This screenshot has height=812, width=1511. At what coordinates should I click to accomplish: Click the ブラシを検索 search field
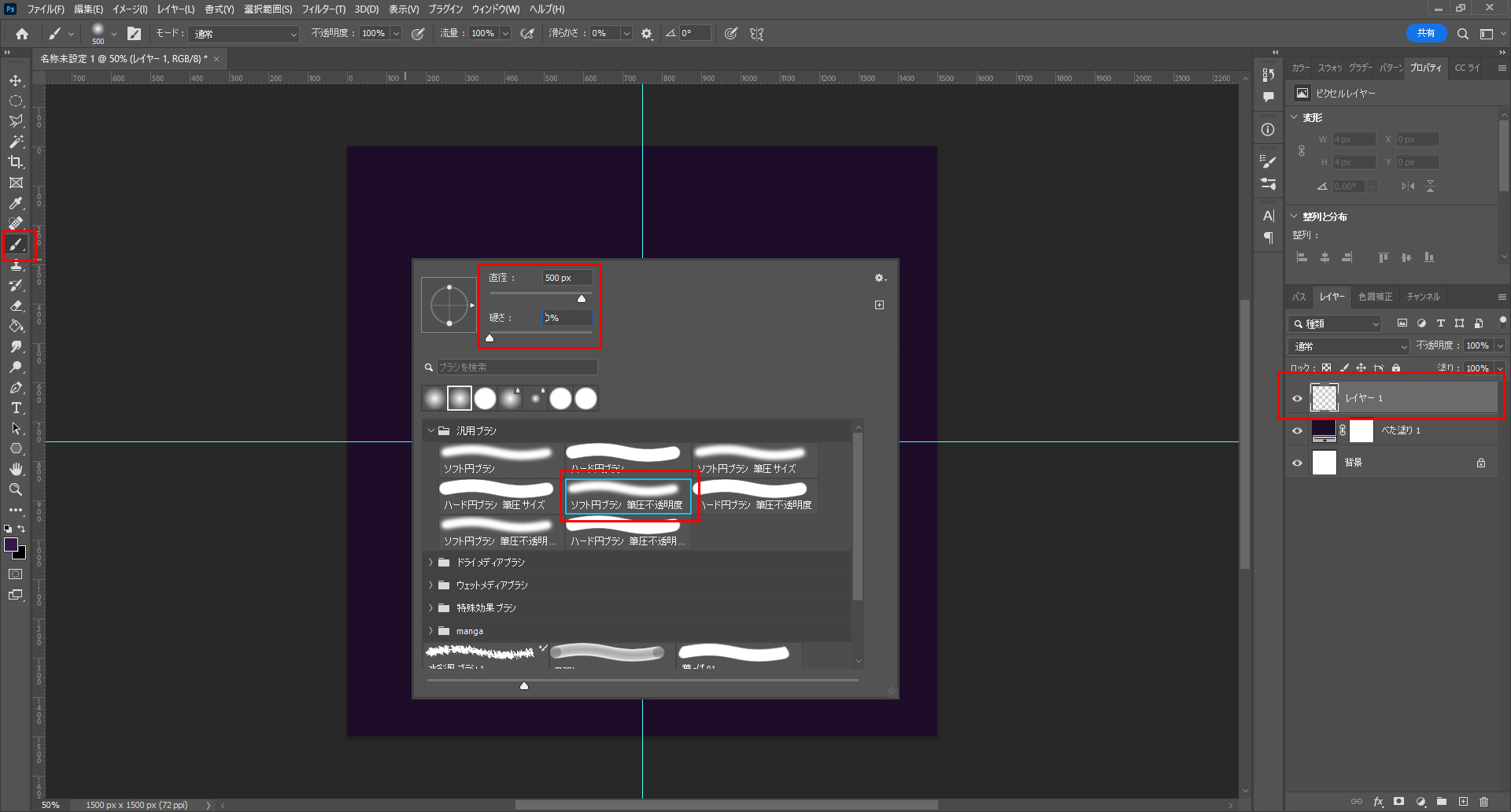pos(516,367)
